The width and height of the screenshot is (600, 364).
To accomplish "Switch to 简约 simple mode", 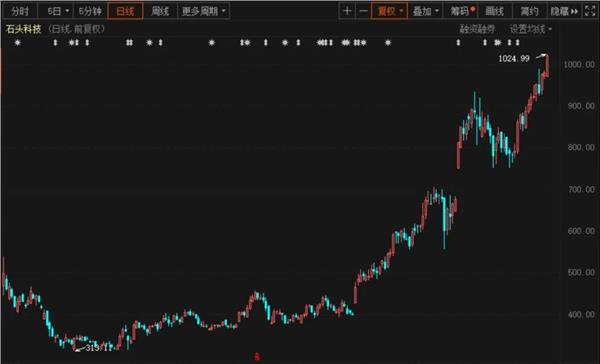I will click(529, 11).
